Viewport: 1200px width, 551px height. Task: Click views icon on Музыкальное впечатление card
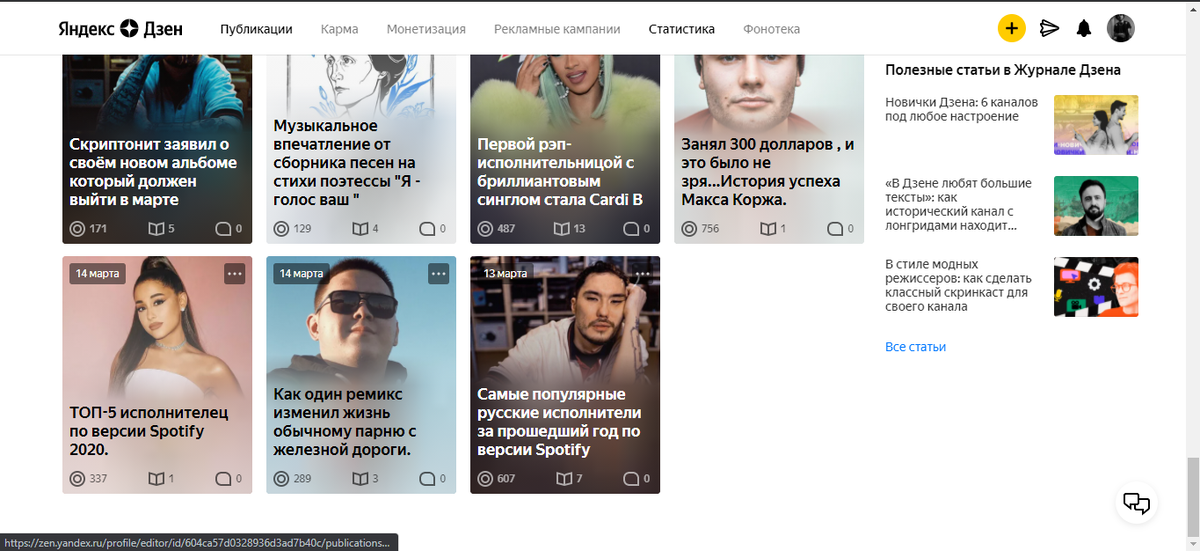tap(281, 229)
